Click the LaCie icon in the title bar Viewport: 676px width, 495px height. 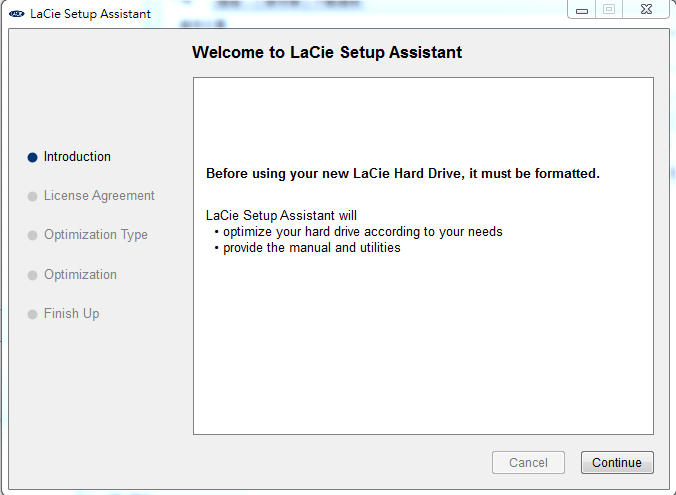16,14
